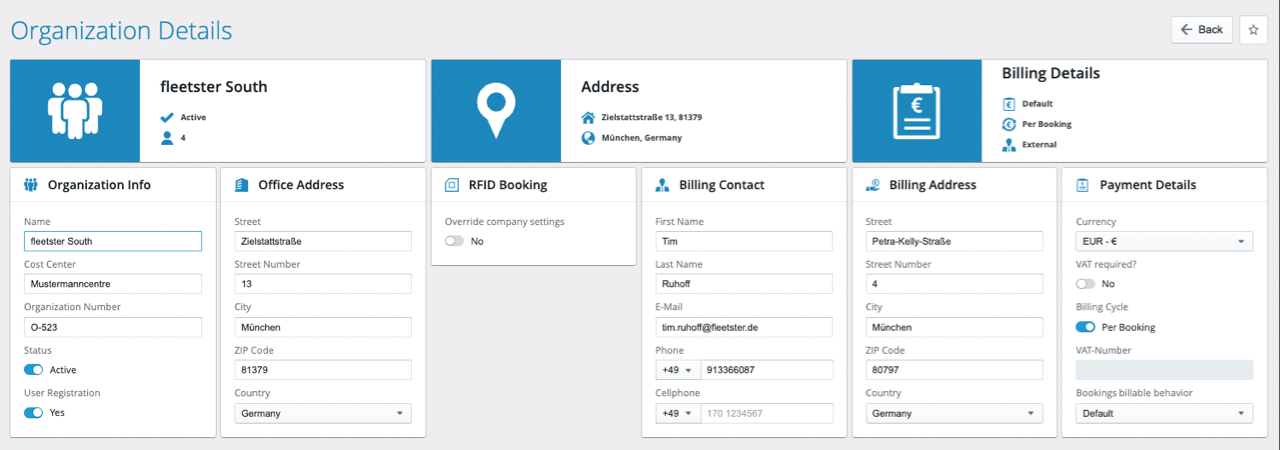Click the E-Mail field

pos(744,327)
